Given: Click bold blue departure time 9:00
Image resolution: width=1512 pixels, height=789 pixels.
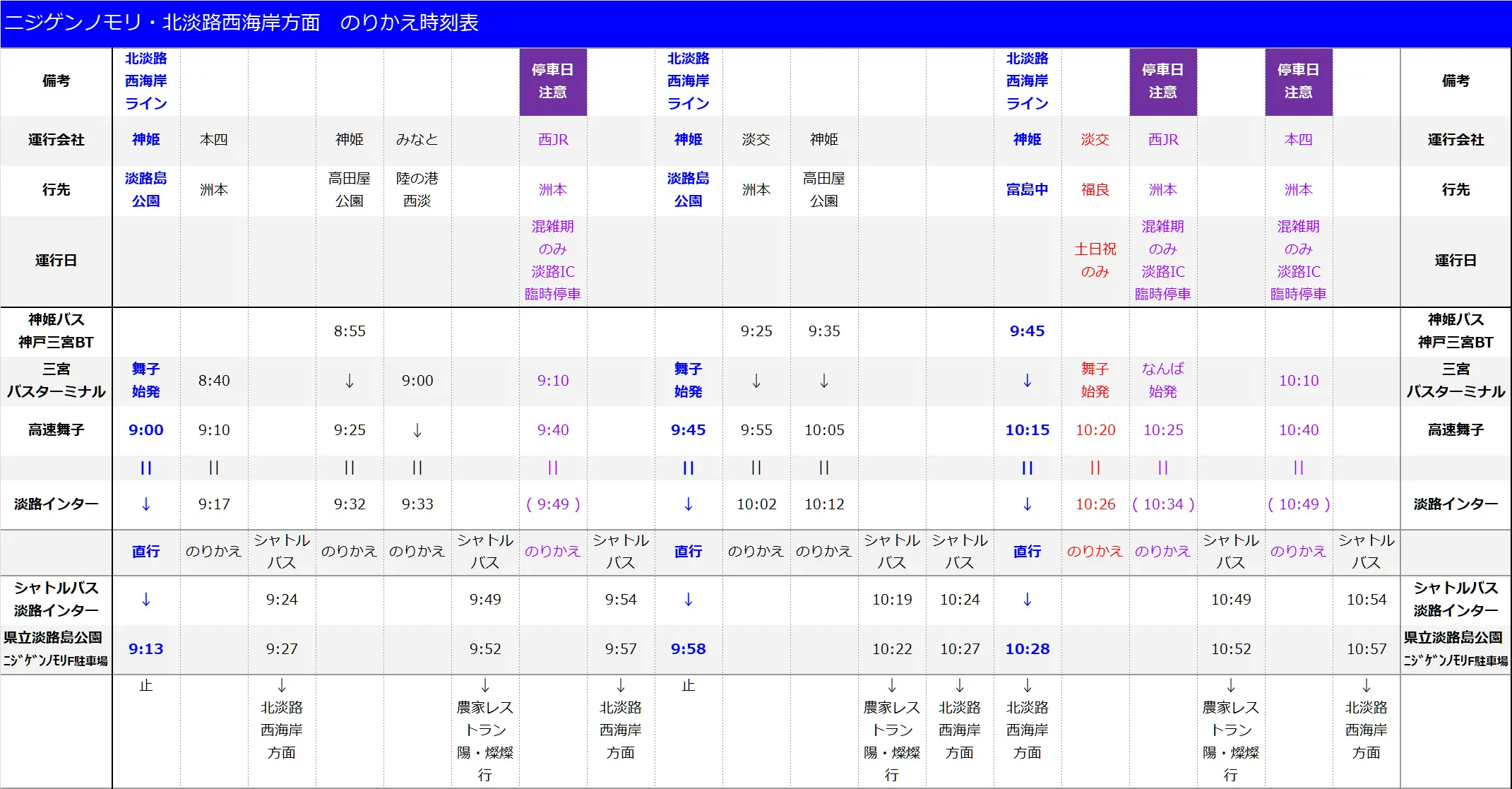Looking at the screenshot, I should click(x=146, y=429).
